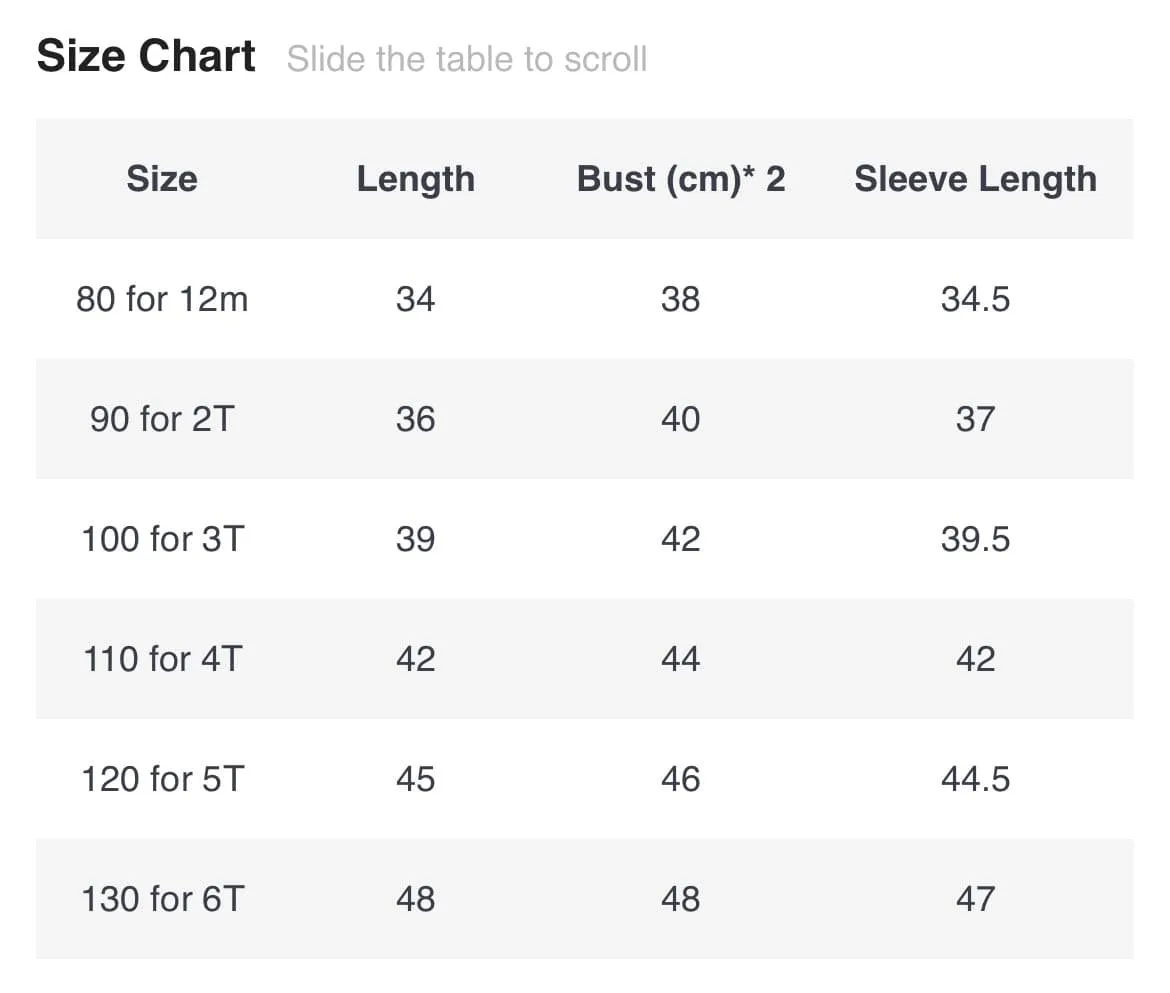Select the Length column header

(x=416, y=180)
